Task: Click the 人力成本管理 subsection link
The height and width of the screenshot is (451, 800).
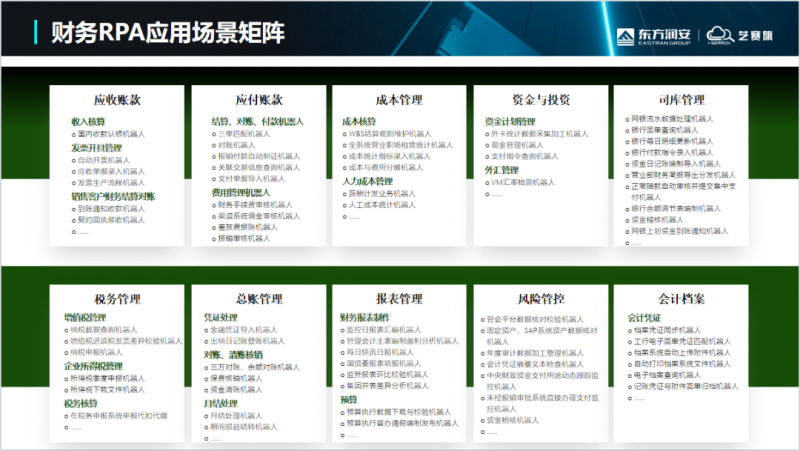Action: (370, 182)
